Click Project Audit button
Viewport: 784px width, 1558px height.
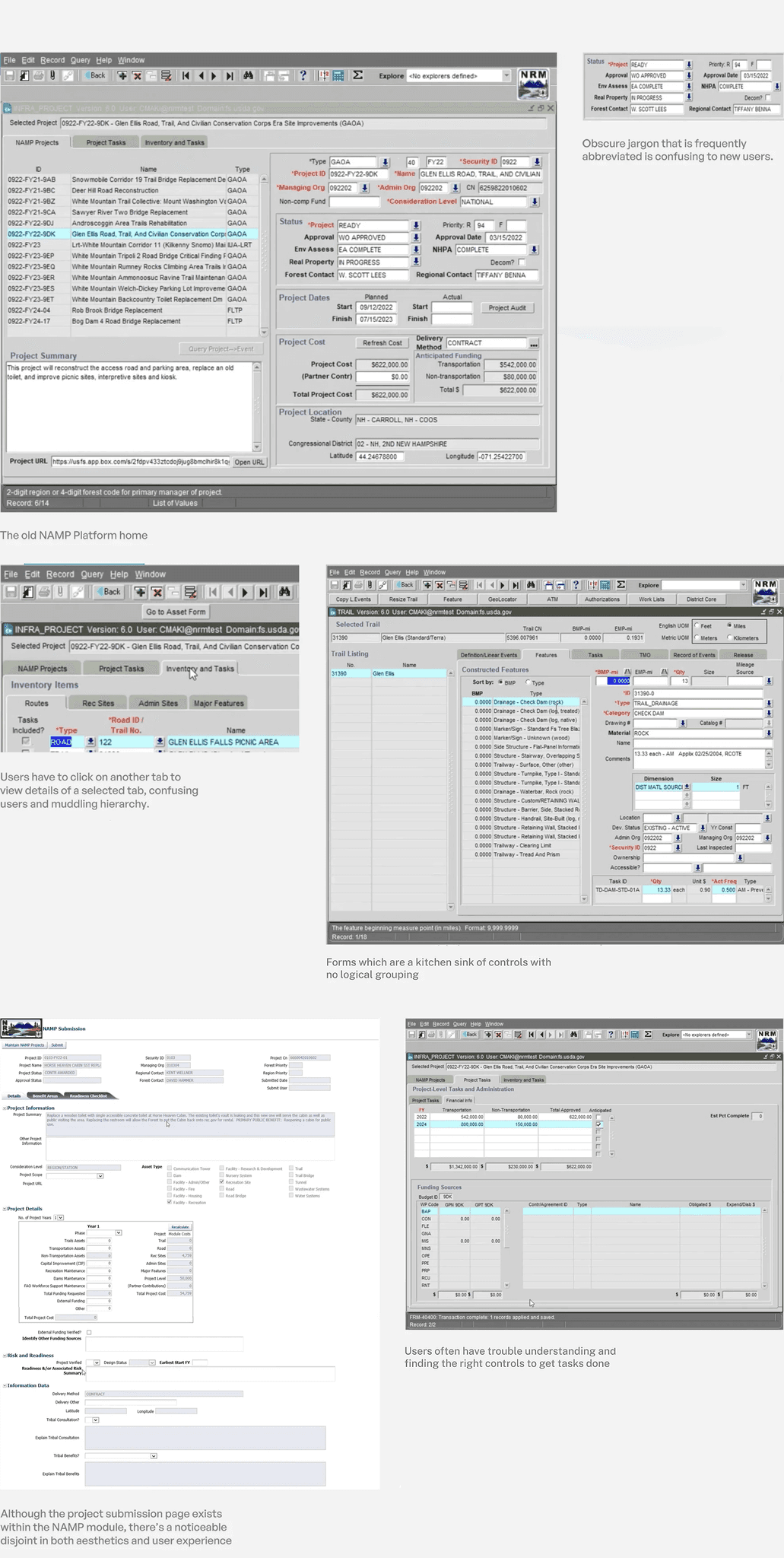click(507, 308)
